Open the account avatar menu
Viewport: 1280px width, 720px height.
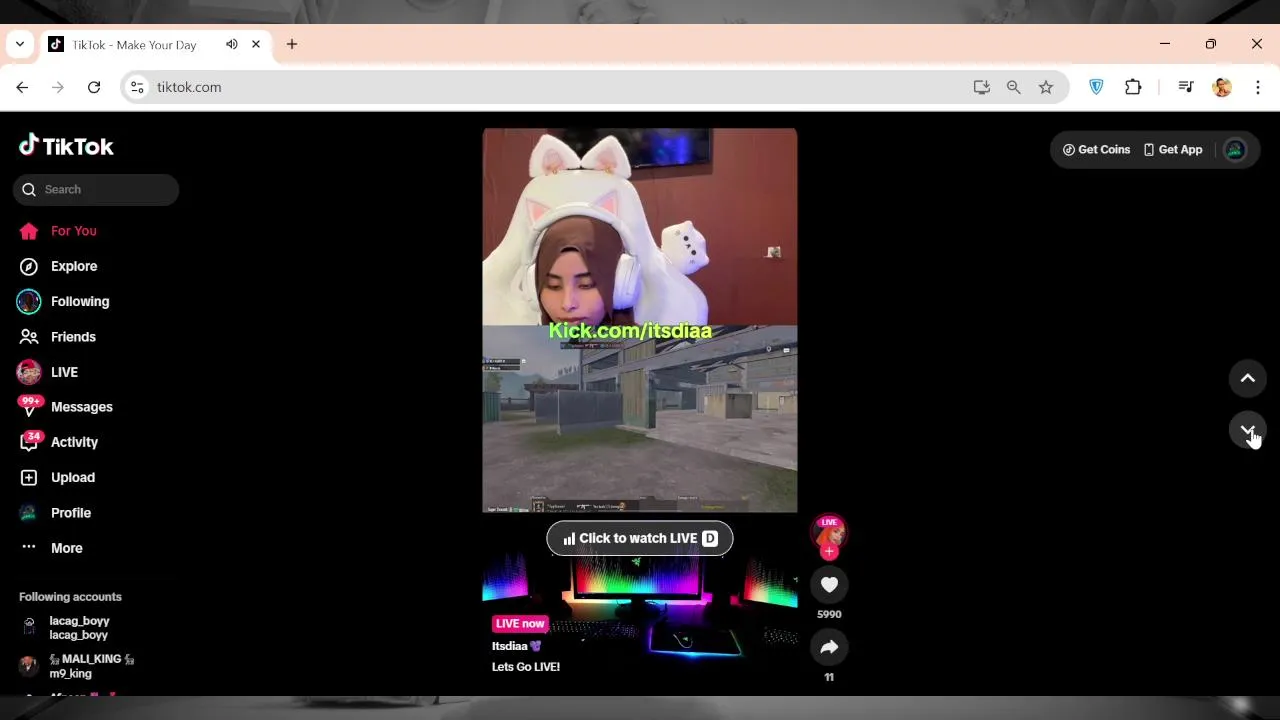(1235, 150)
